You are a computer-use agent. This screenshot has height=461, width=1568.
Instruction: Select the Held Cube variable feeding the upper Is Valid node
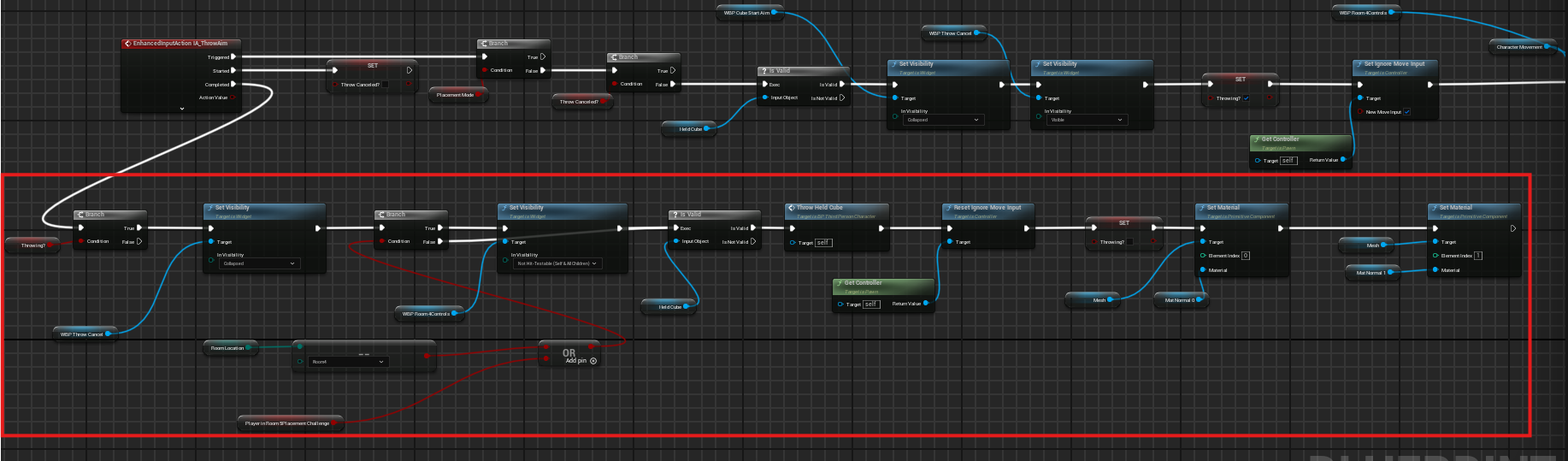688,129
